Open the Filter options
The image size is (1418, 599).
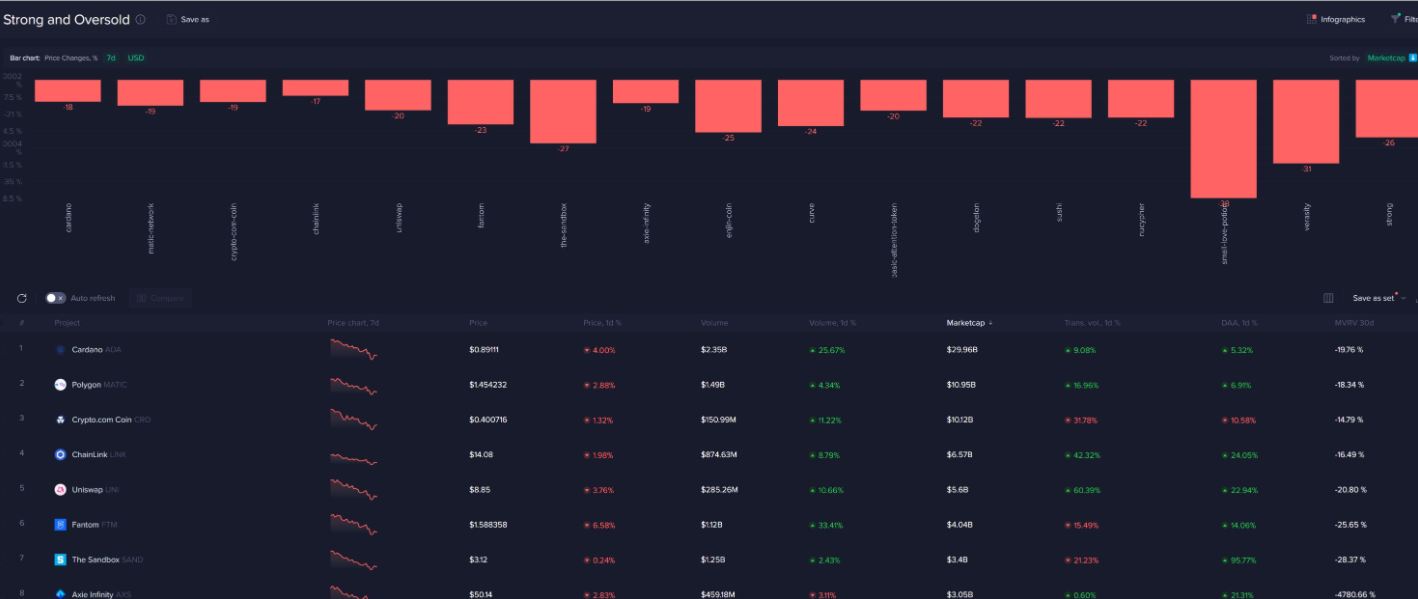pos(1403,19)
